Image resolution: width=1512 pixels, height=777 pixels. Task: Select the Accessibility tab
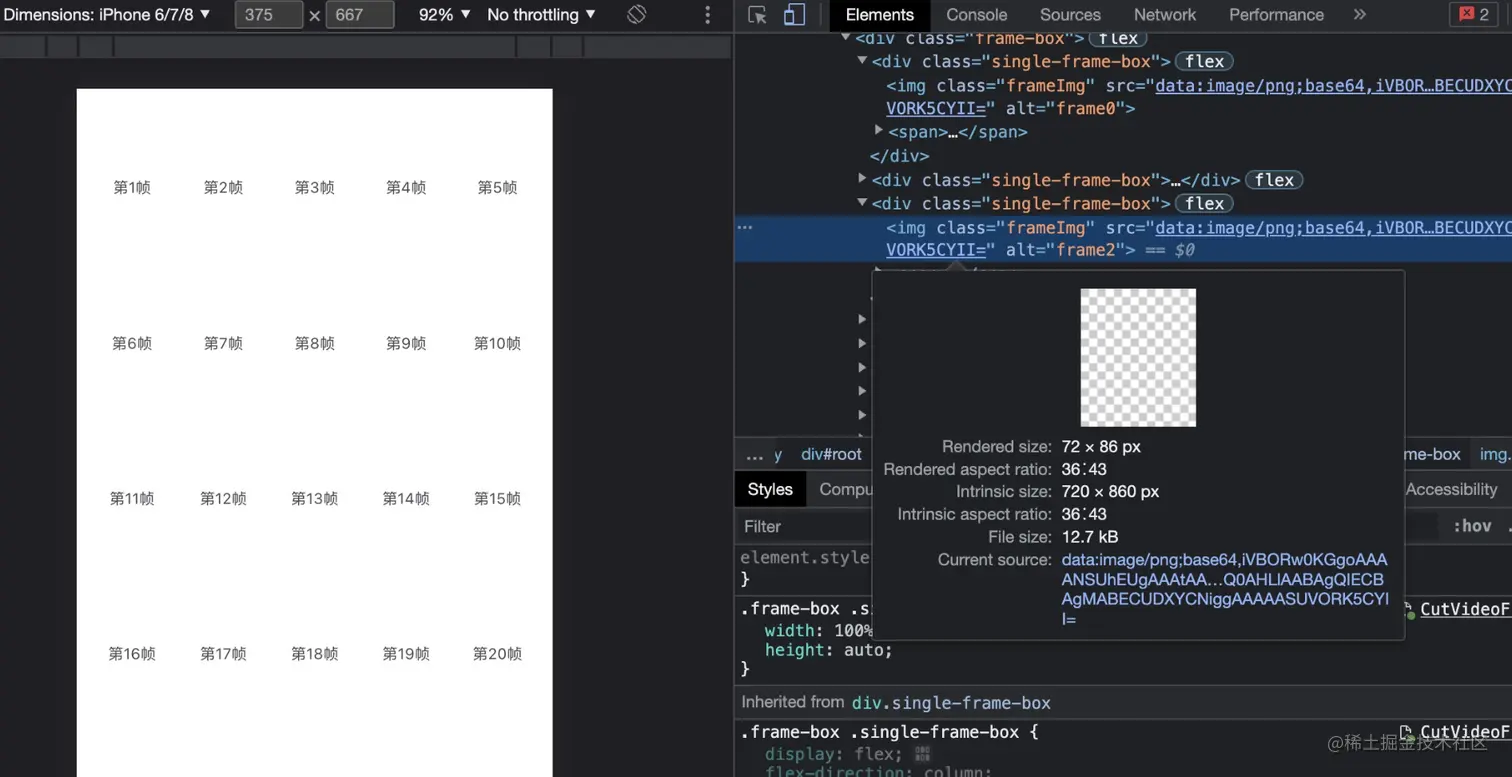[x=1451, y=489]
